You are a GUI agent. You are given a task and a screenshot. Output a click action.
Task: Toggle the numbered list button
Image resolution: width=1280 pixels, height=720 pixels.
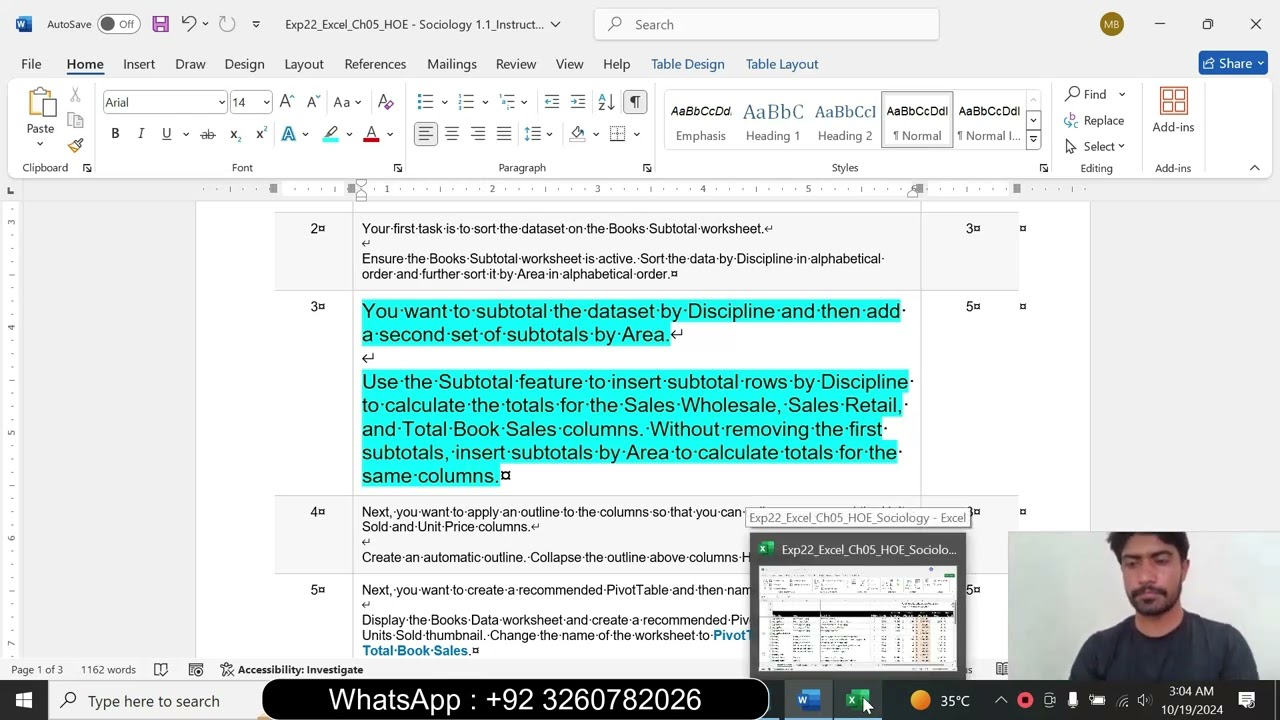[x=465, y=102]
